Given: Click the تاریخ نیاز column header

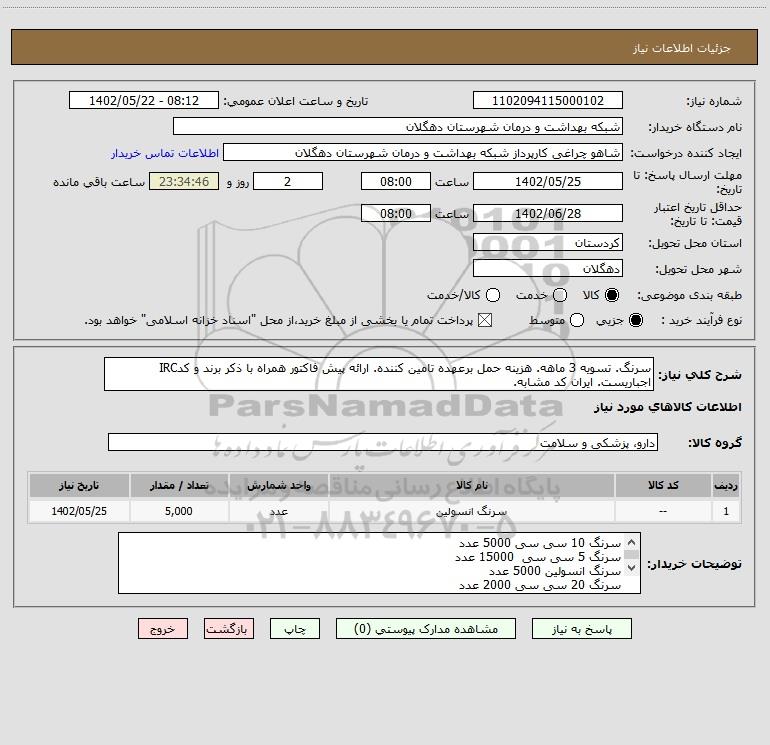Looking at the screenshot, I should pos(79,485).
